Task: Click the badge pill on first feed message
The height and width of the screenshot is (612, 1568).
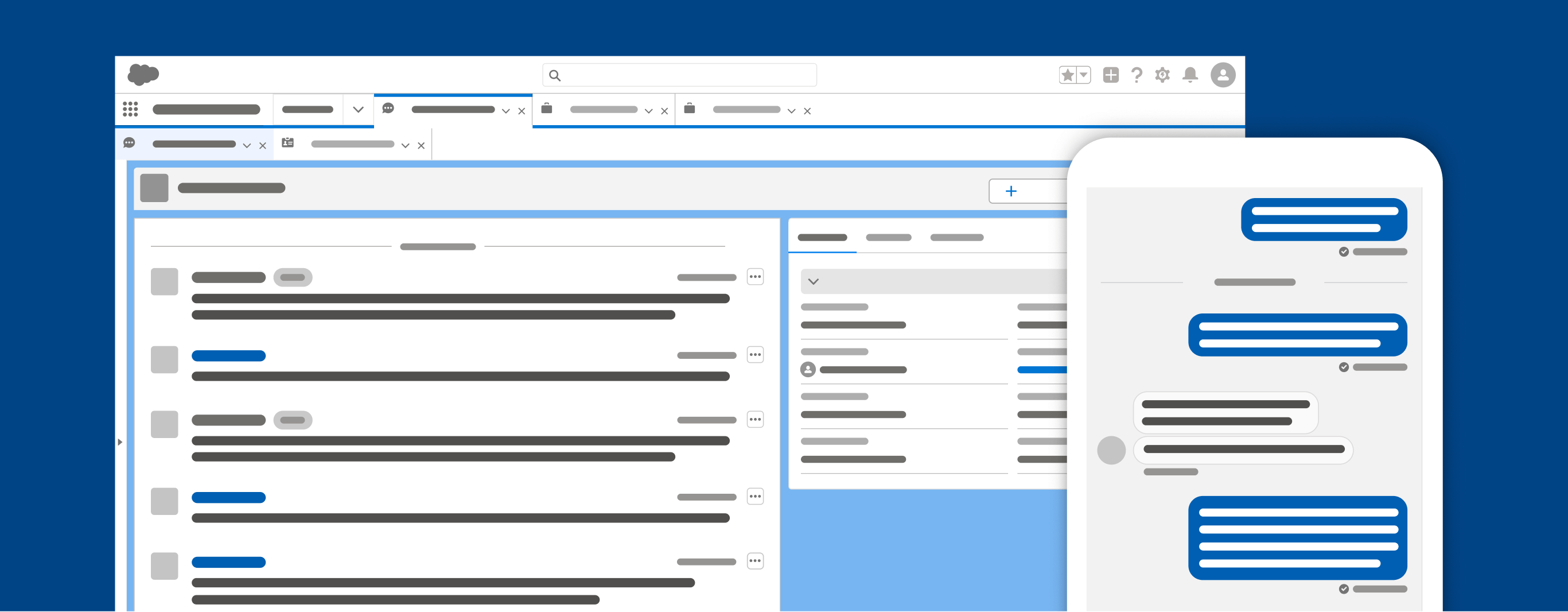Action: 293,278
